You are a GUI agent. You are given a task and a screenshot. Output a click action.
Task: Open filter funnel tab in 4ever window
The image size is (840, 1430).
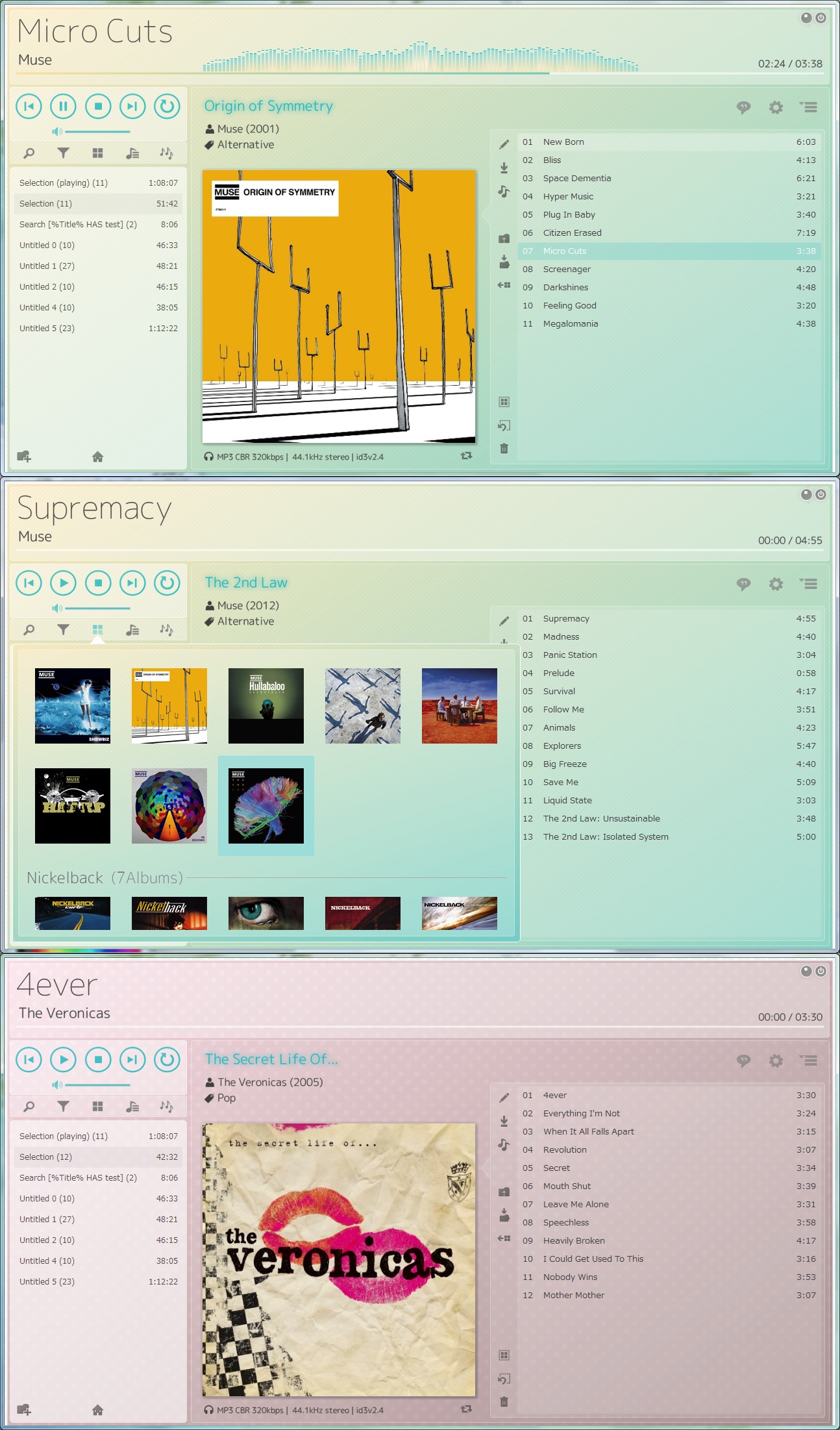pyautogui.click(x=63, y=1107)
